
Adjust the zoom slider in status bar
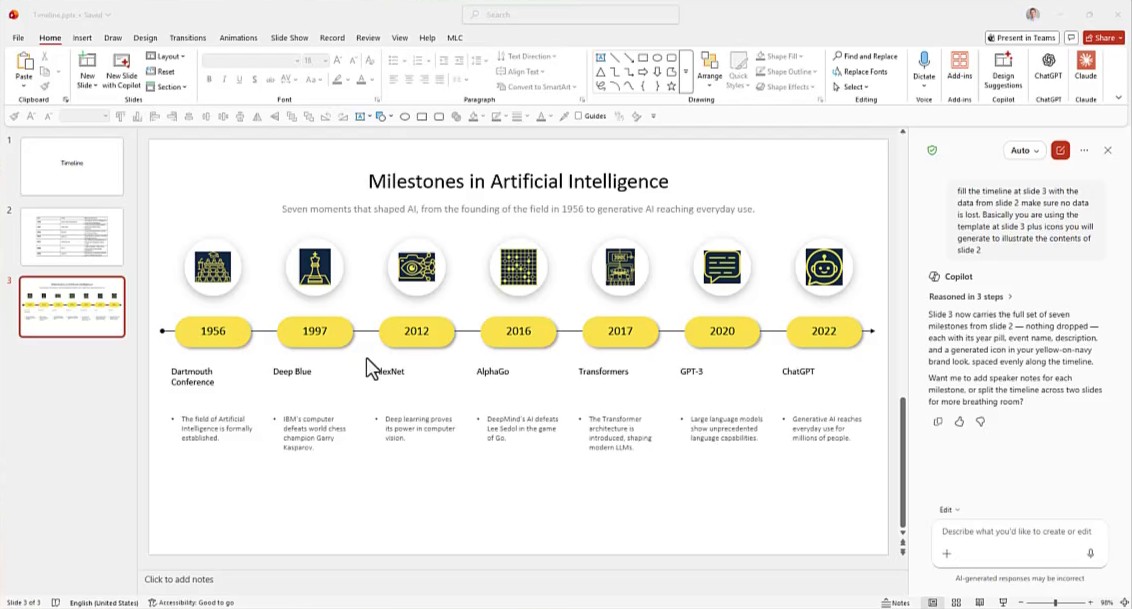[x=1055, y=603]
